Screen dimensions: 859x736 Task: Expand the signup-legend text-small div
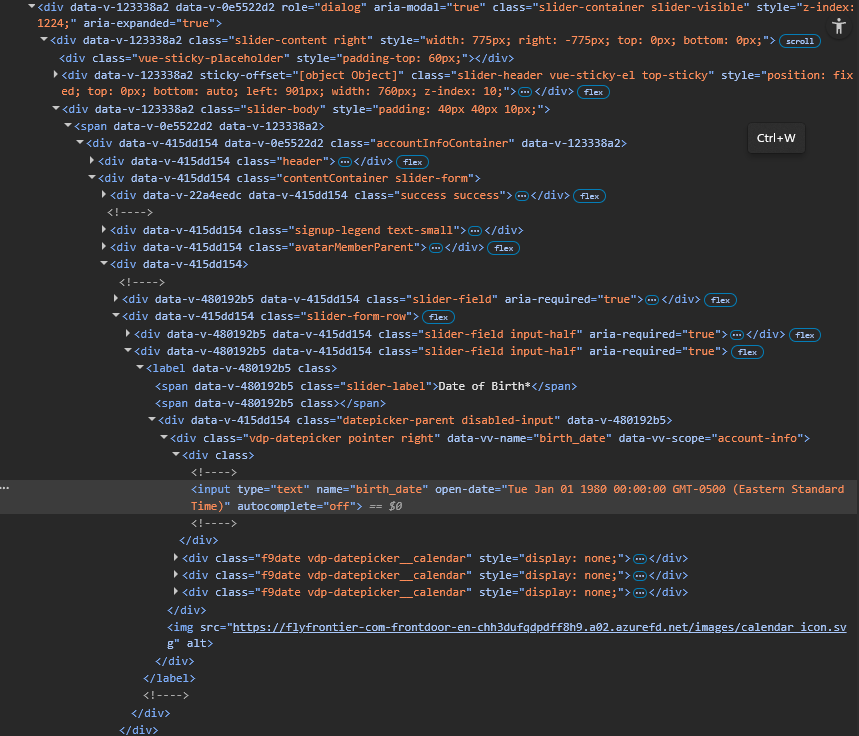[x=105, y=230]
